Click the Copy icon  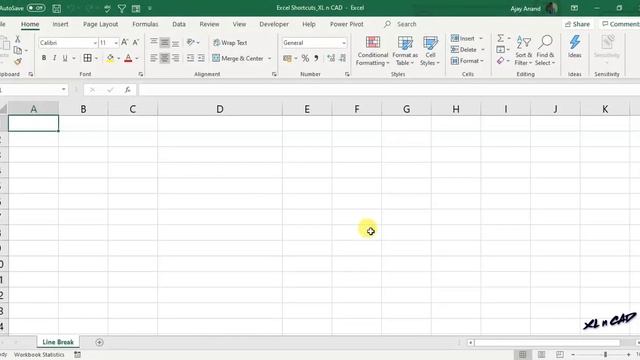[18, 50]
